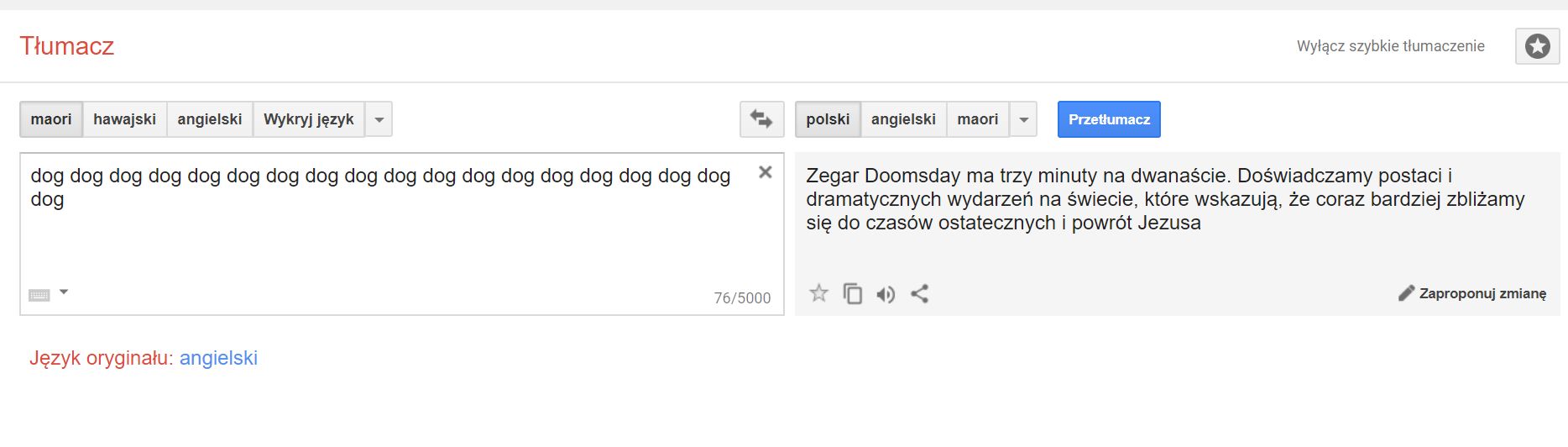This screenshot has width=1568, height=447.
Task: Click pencil icon beside Zaproponuj zmianę
Action: pos(1406,293)
